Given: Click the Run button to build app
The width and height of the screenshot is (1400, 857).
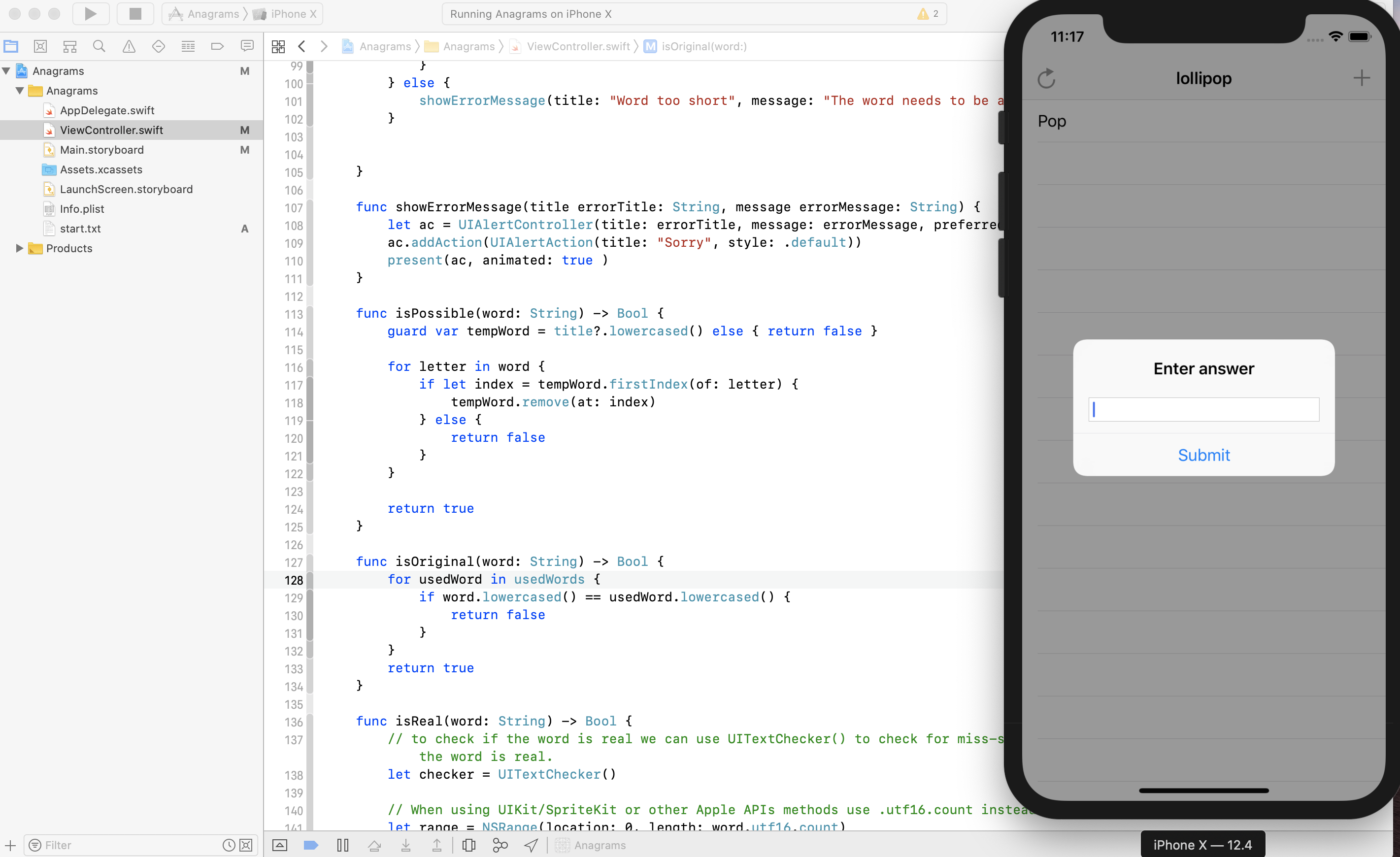Looking at the screenshot, I should click(90, 14).
